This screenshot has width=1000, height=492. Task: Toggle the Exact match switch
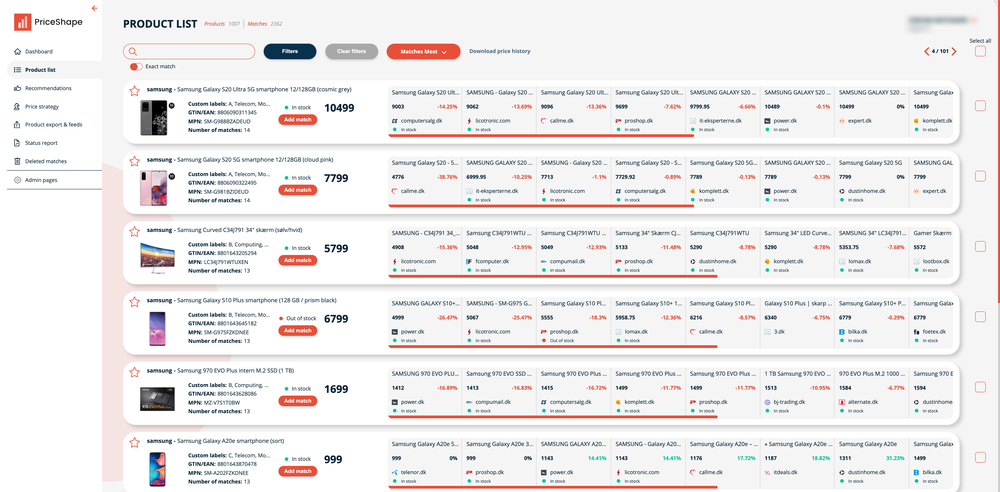135,66
